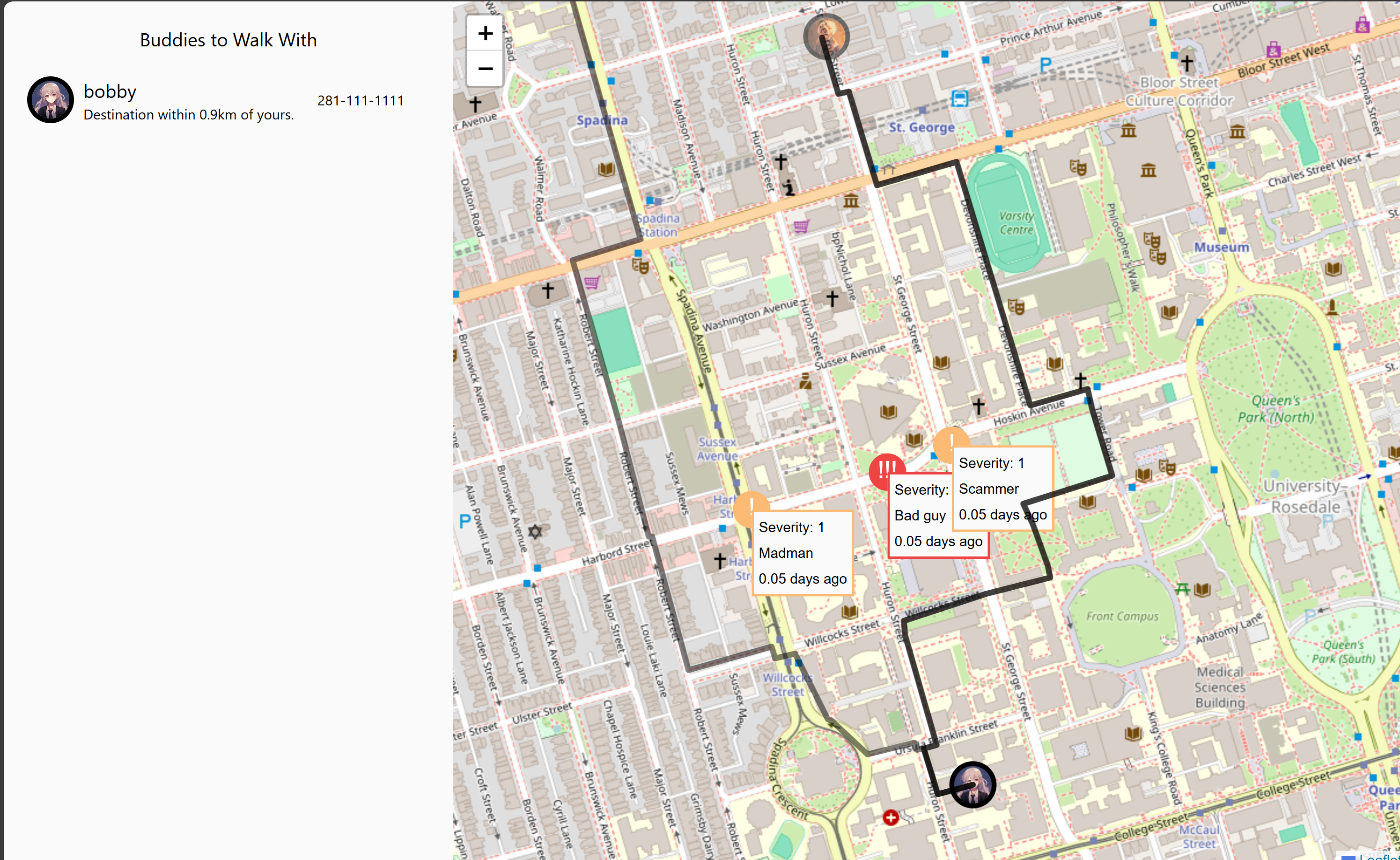The image size is (1400, 860).
Task: Click the Museum station label
Action: pyautogui.click(x=1221, y=247)
